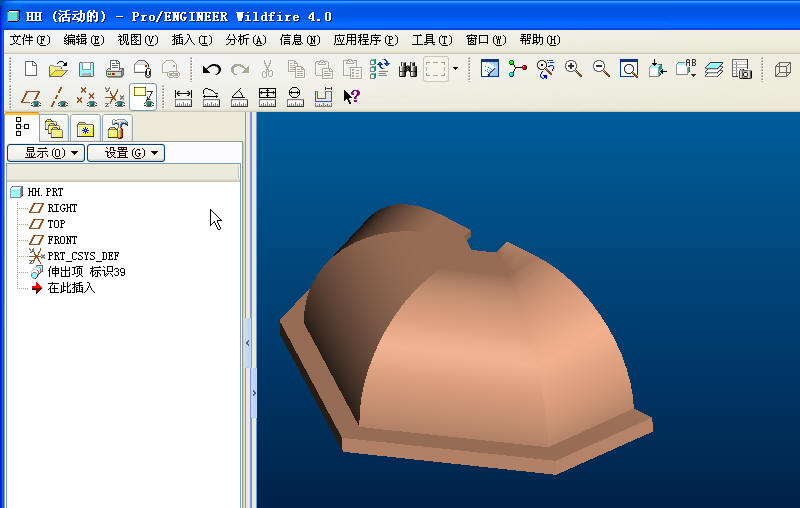Open the 窗口(W) menu

486,40
